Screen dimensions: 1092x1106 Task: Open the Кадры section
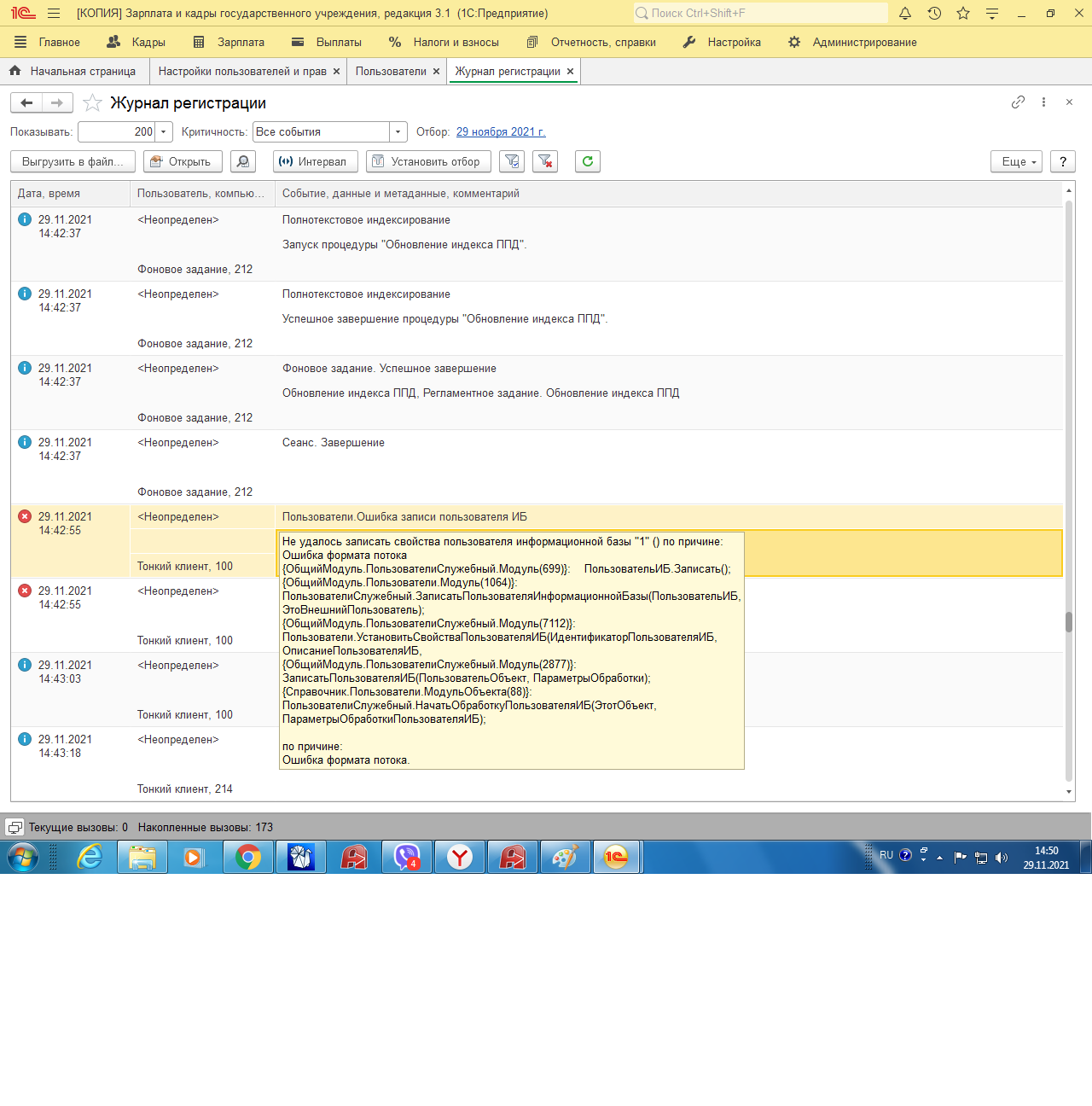[136, 42]
